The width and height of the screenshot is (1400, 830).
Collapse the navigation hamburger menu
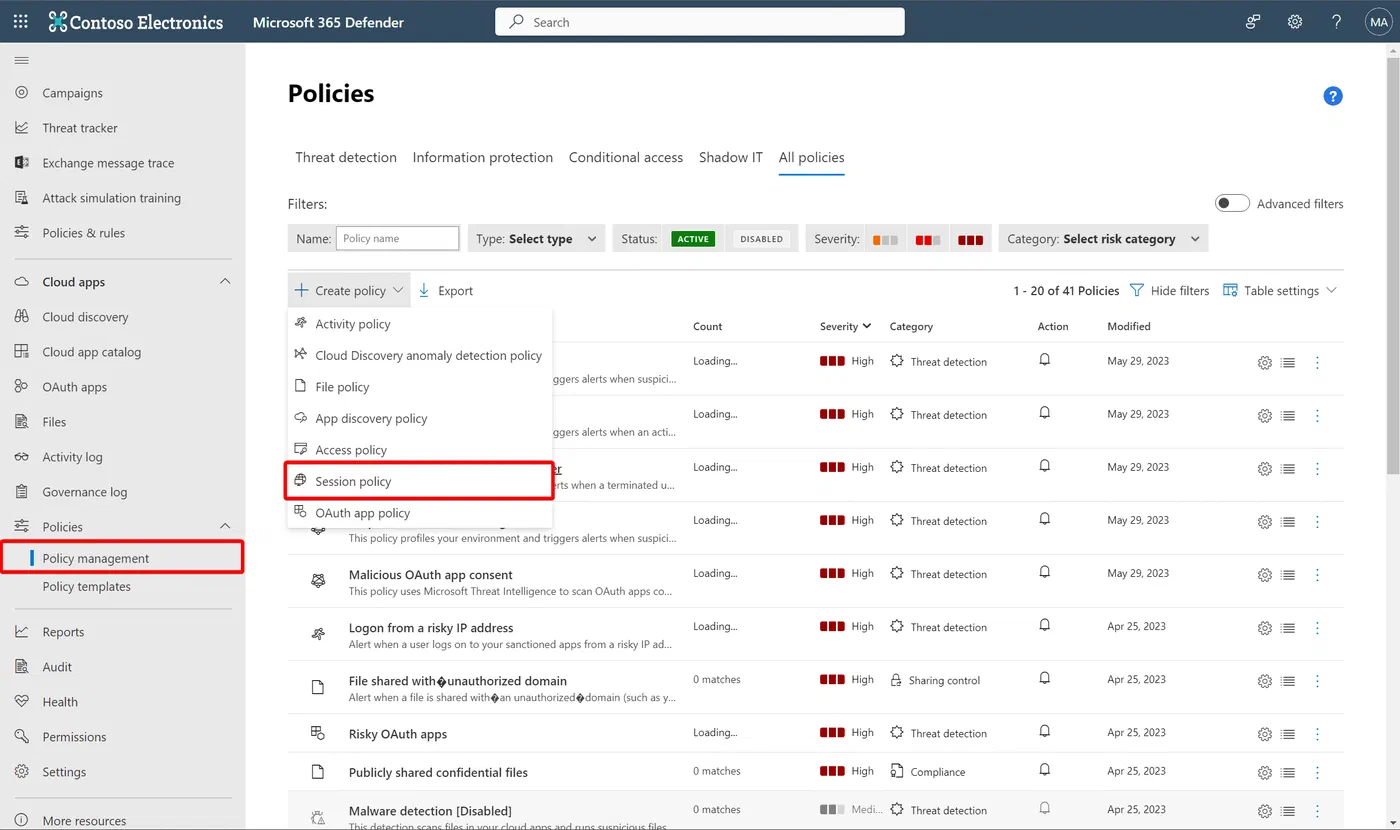pos(21,60)
